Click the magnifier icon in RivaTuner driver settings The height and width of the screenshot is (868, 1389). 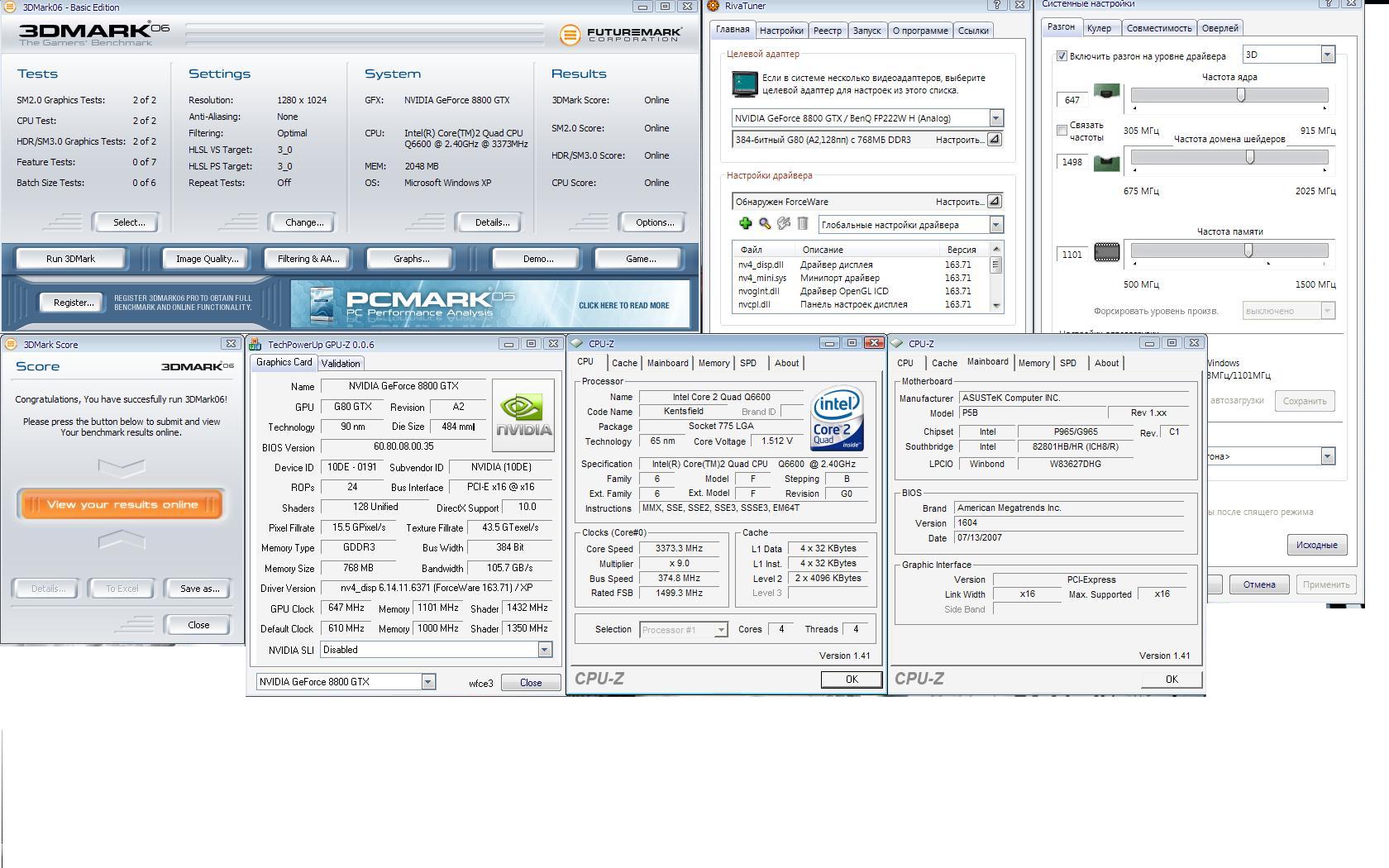tap(765, 224)
